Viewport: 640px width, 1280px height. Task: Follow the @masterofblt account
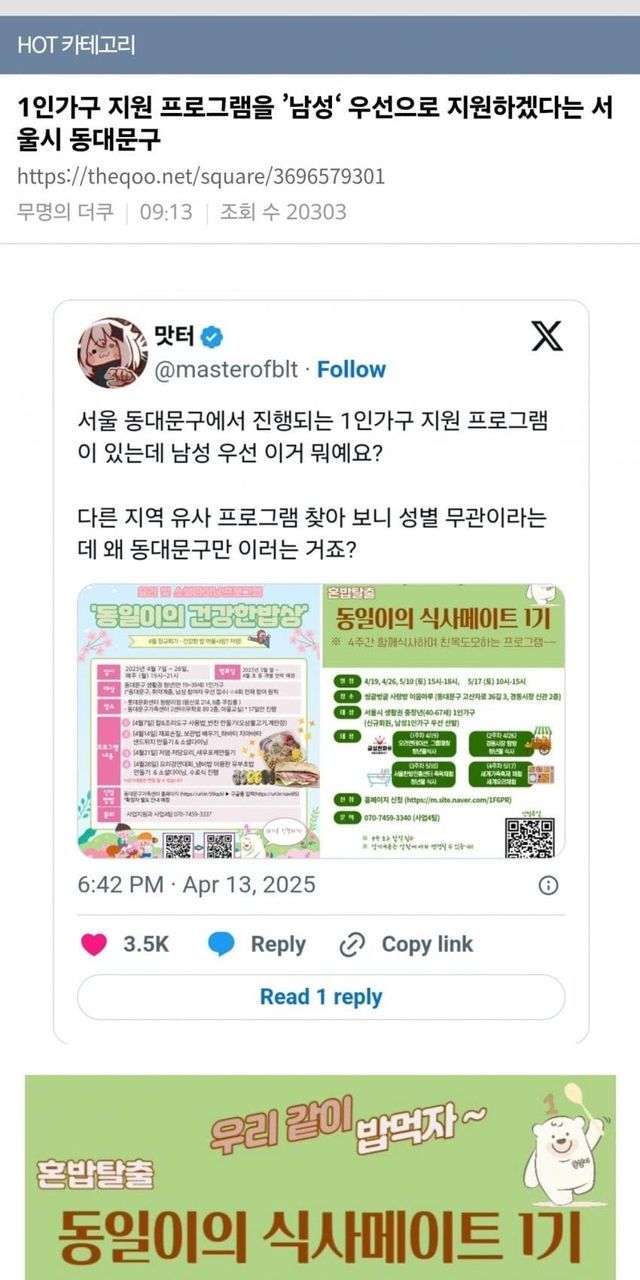[x=351, y=369]
